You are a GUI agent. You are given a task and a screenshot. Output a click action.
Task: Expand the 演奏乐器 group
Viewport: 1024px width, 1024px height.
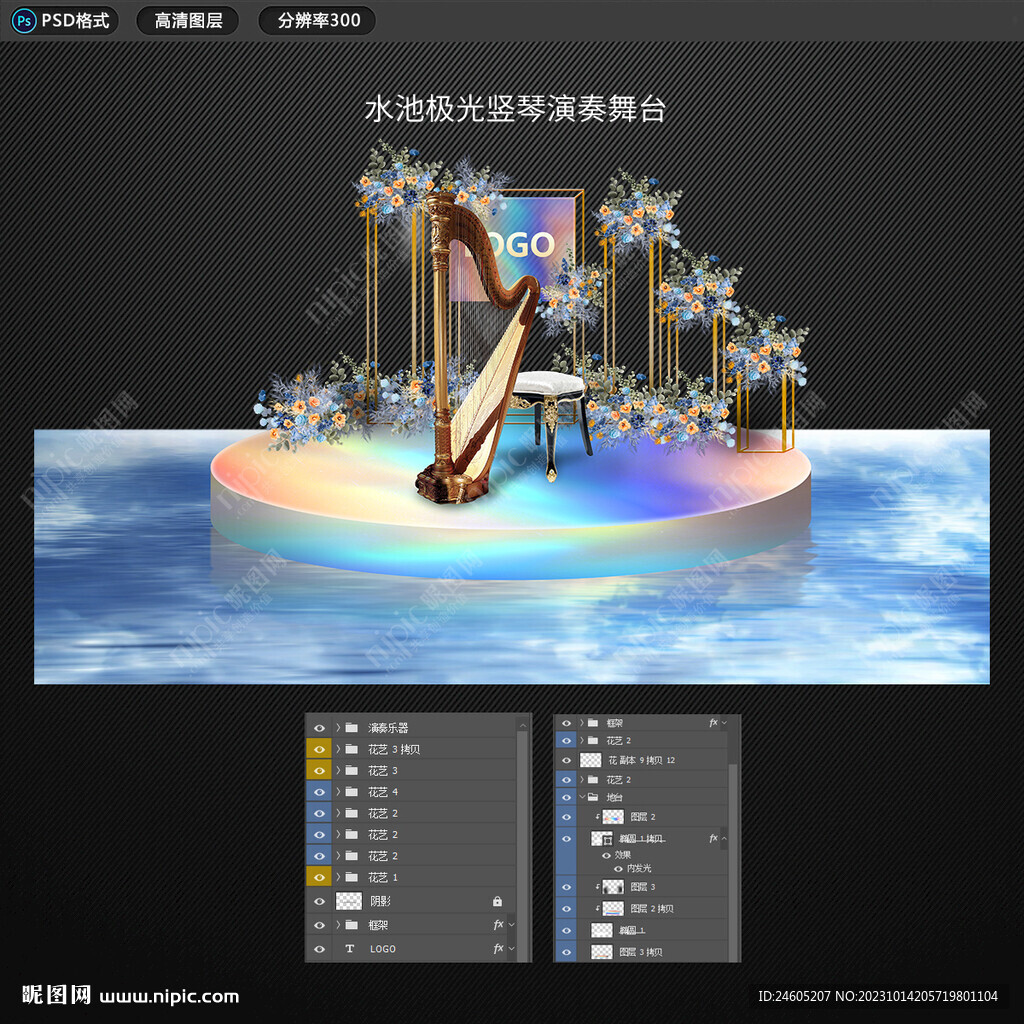click(x=338, y=728)
